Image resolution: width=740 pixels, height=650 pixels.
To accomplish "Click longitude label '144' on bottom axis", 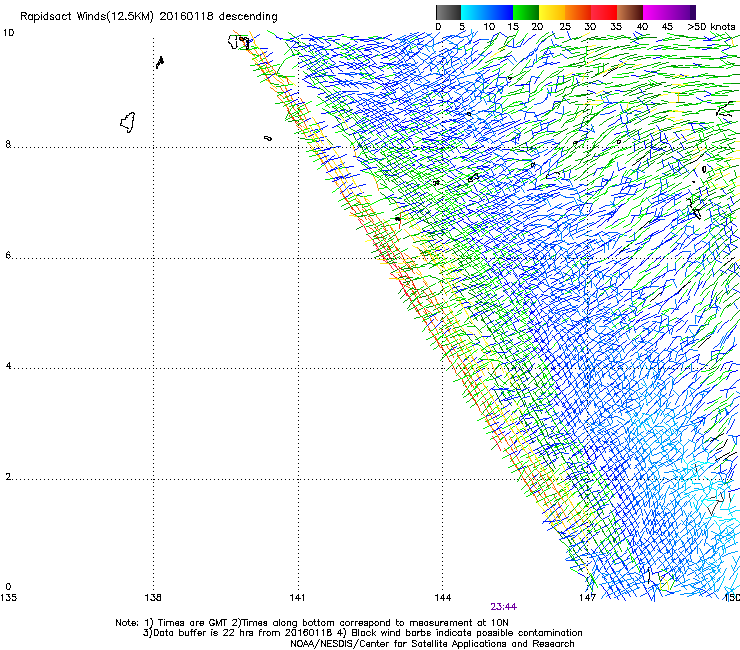I will 443,598.
